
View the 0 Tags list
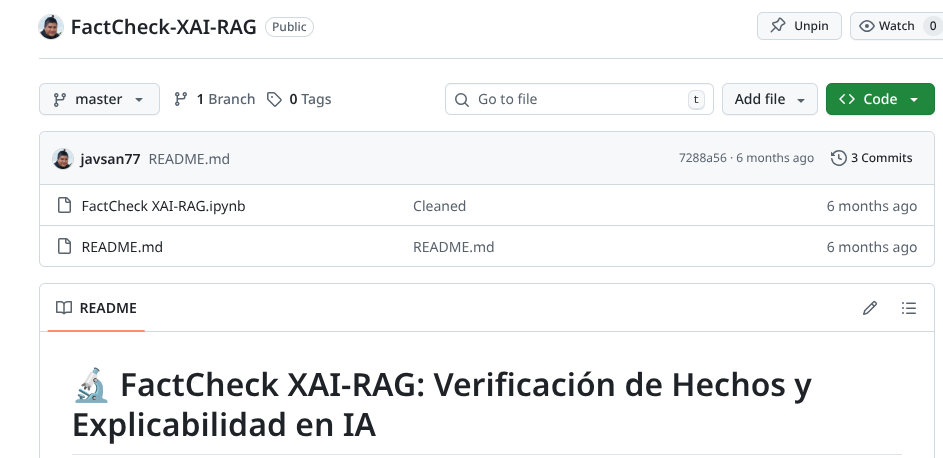(x=299, y=99)
